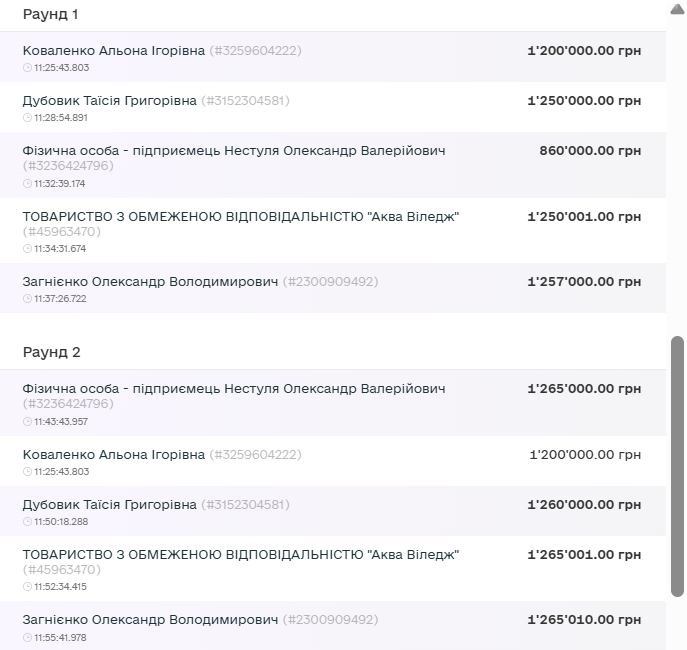Select Дубовик Таїсія Григорівна in Раунд 1
The image size is (687, 650).
109,101
